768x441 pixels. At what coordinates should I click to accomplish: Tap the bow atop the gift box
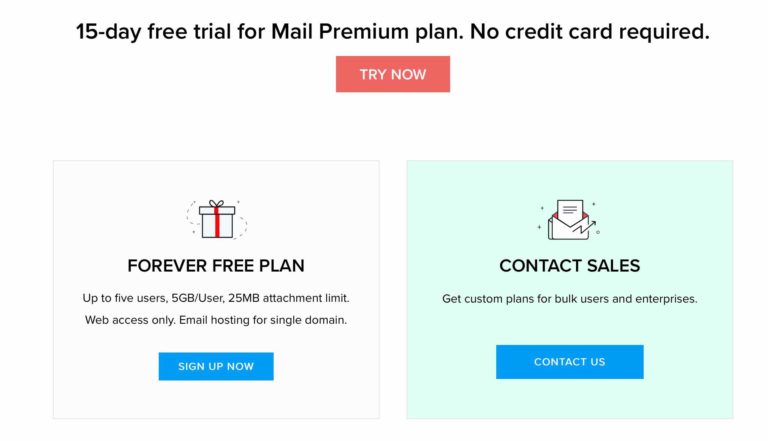click(216, 205)
